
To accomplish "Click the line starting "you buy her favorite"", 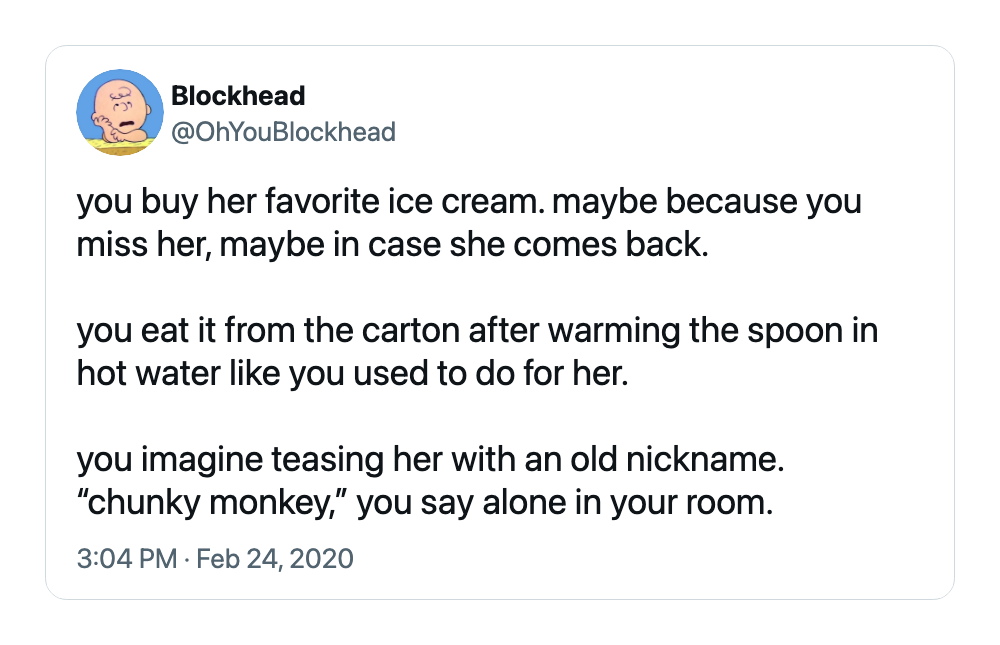I will pos(469,202).
